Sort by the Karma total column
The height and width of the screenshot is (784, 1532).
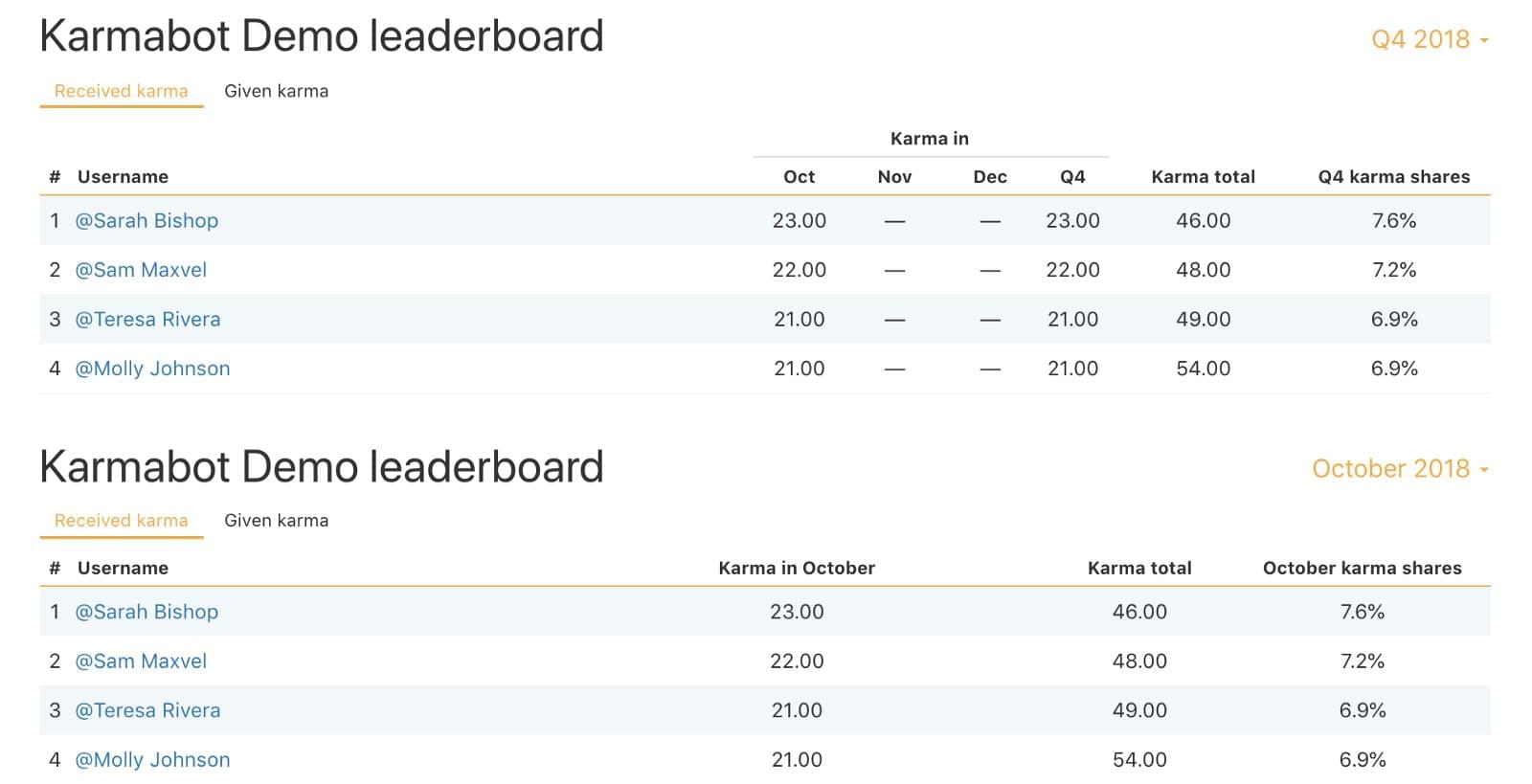[x=1205, y=176]
